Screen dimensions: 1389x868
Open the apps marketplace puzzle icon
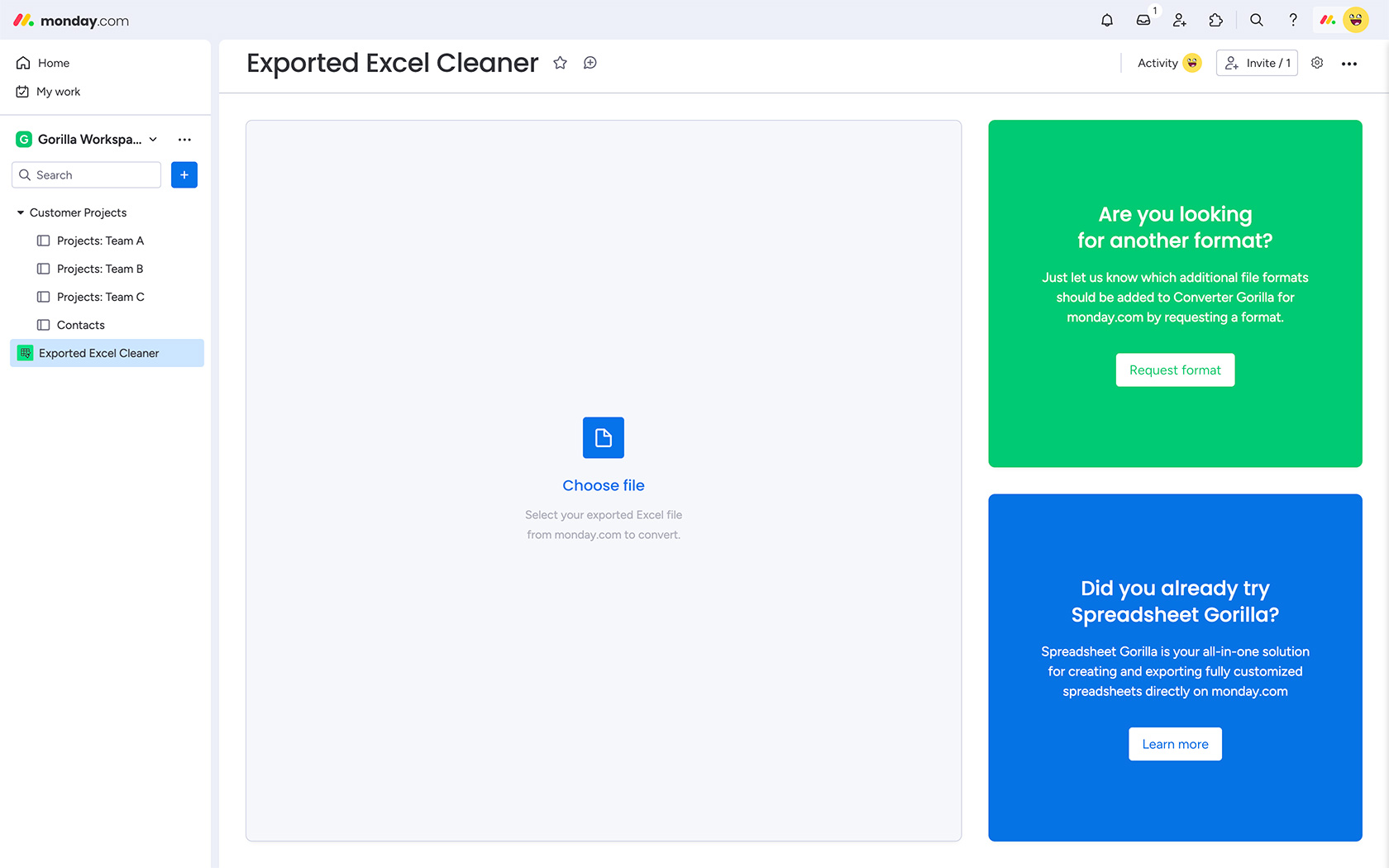(x=1215, y=20)
